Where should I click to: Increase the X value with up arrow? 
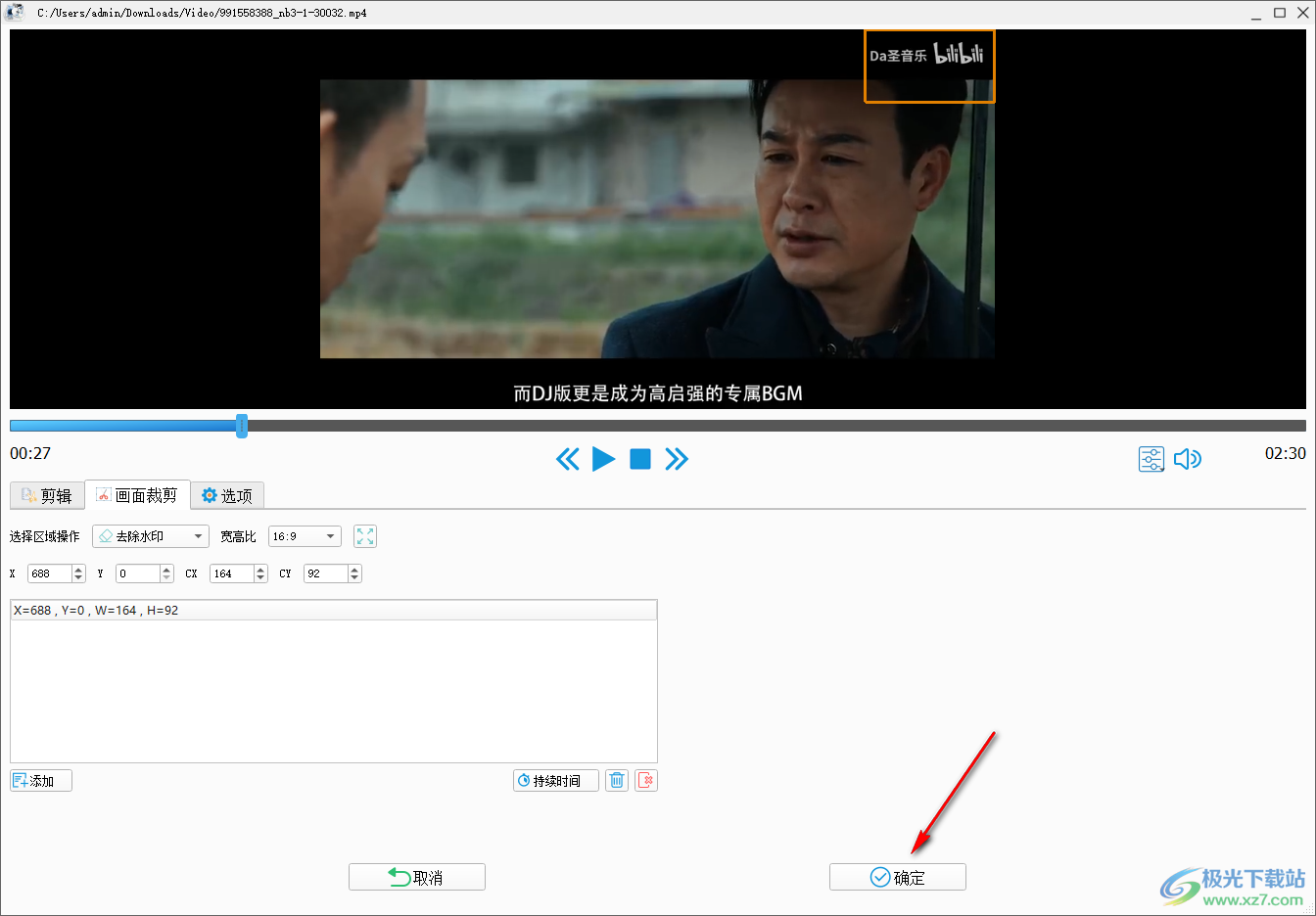pos(79,570)
